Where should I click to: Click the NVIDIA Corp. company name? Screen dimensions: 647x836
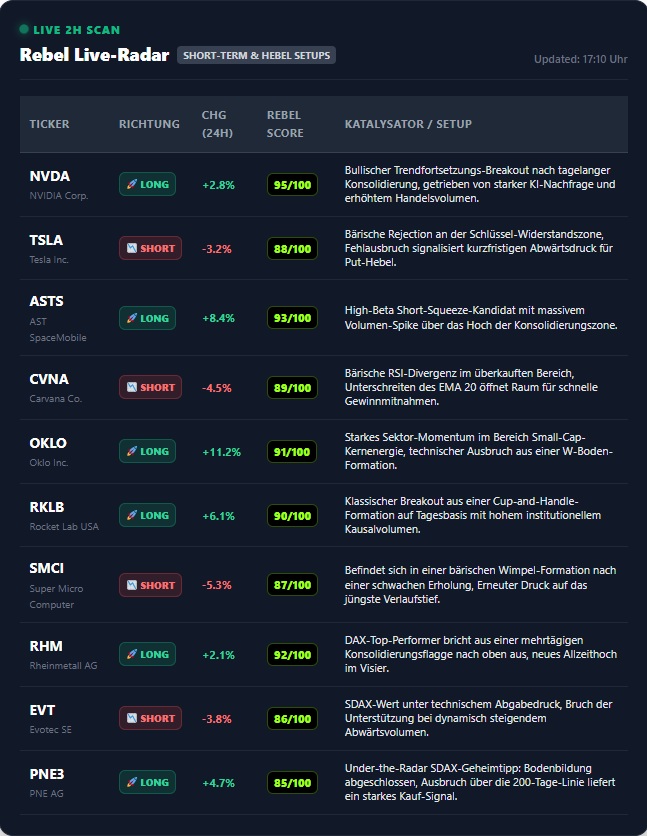click(x=59, y=196)
